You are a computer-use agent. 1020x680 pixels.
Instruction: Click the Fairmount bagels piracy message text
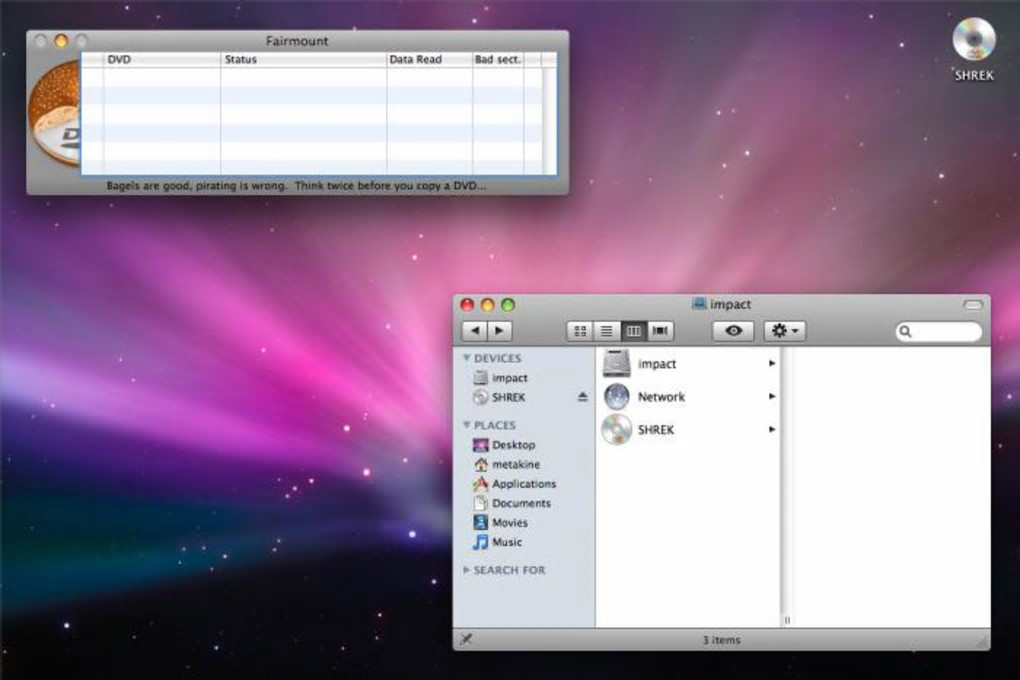click(296, 185)
